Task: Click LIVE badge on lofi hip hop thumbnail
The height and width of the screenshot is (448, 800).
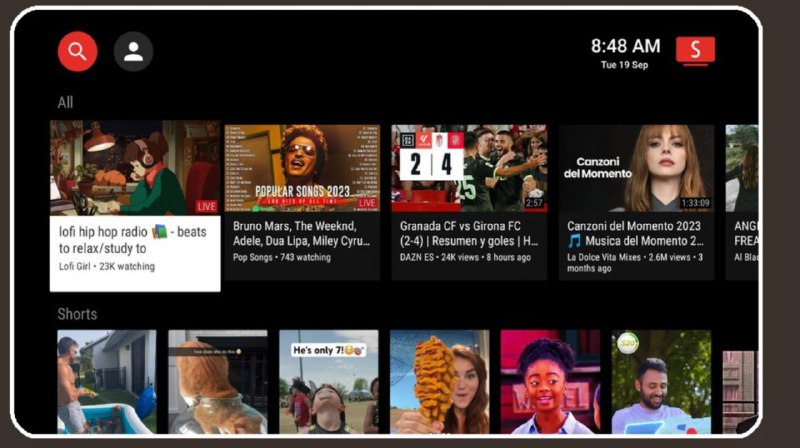Action: pos(207,207)
